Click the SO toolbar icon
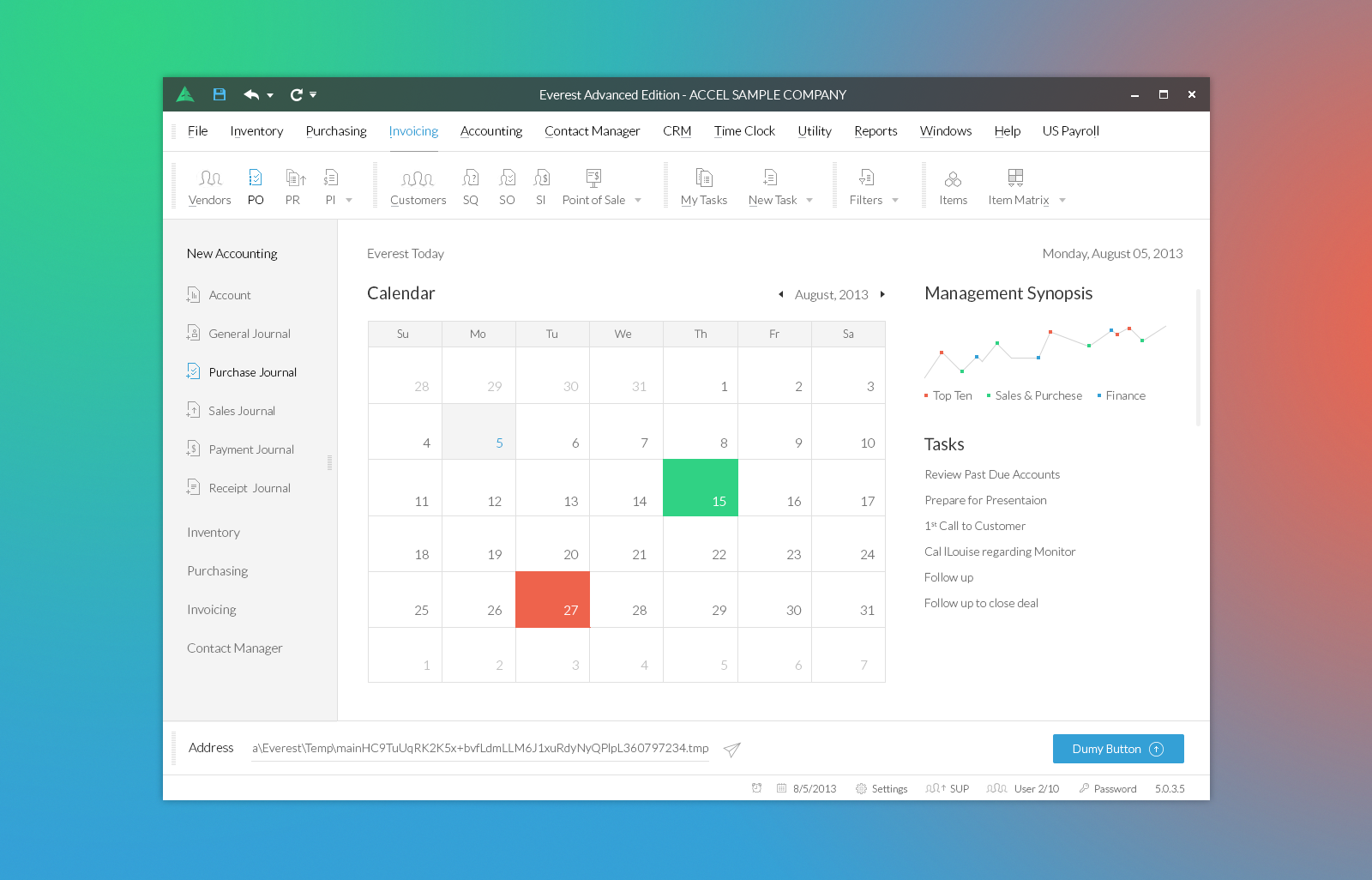Image resolution: width=1372 pixels, height=880 pixels. (508, 188)
